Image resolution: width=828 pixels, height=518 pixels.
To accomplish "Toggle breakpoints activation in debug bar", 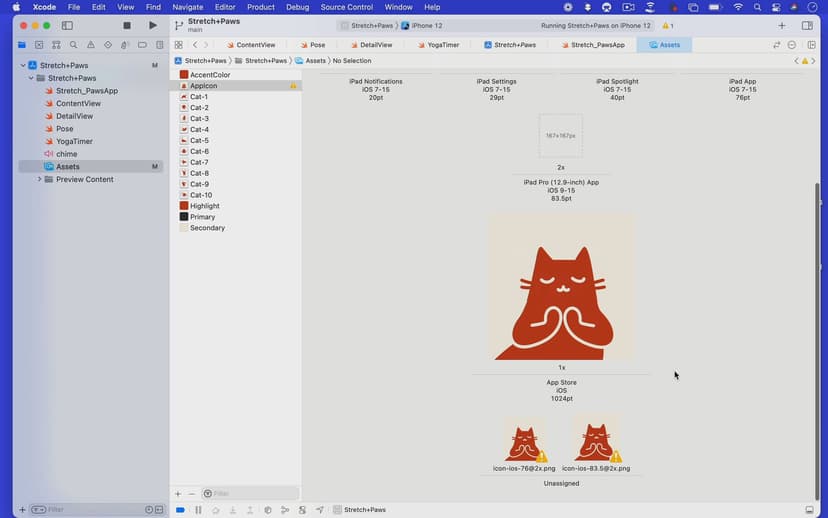I will (180, 510).
